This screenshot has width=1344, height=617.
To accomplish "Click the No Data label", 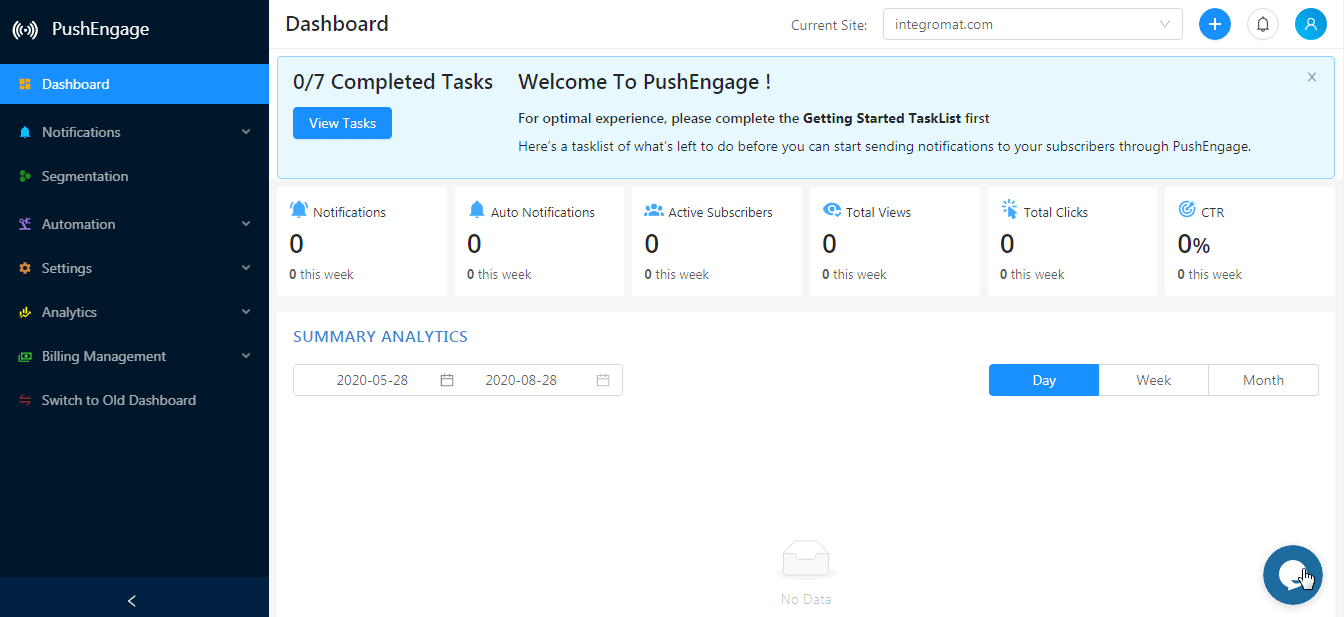I will tap(806, 600).
